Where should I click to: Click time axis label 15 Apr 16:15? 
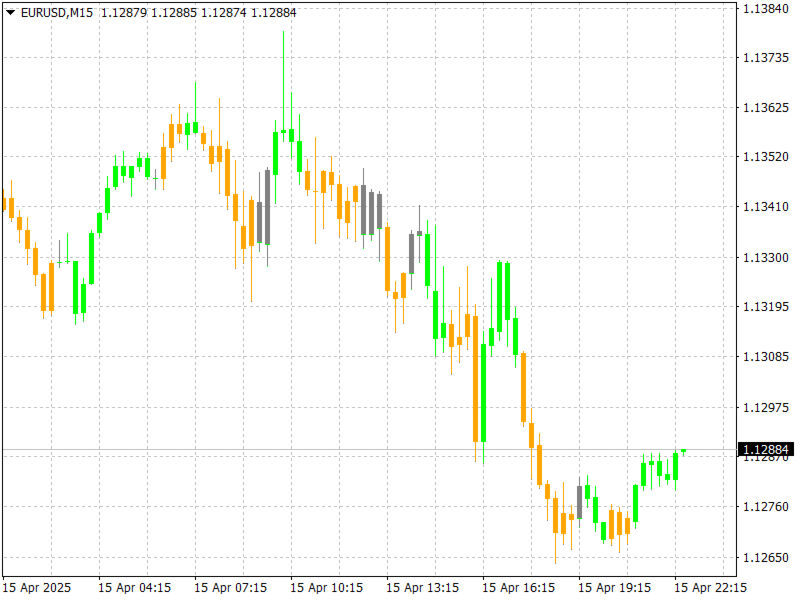[518, 588]
